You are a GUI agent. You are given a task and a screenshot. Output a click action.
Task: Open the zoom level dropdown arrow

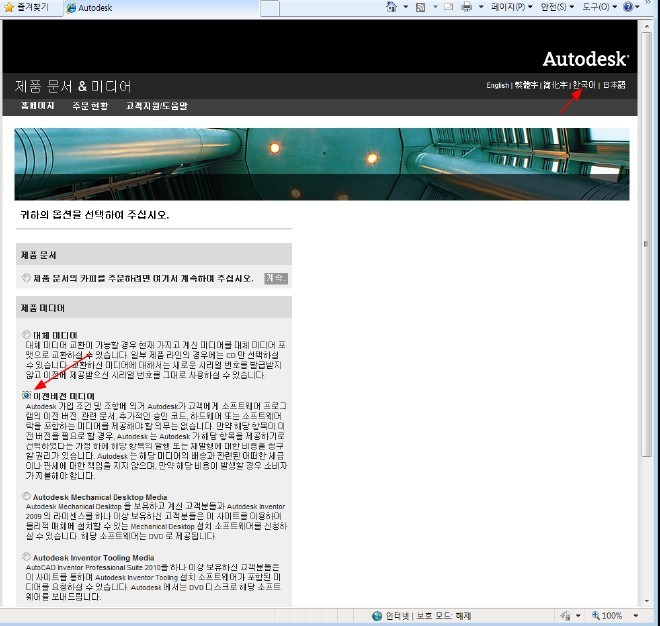pyautogui.click(x=635, y=616)
